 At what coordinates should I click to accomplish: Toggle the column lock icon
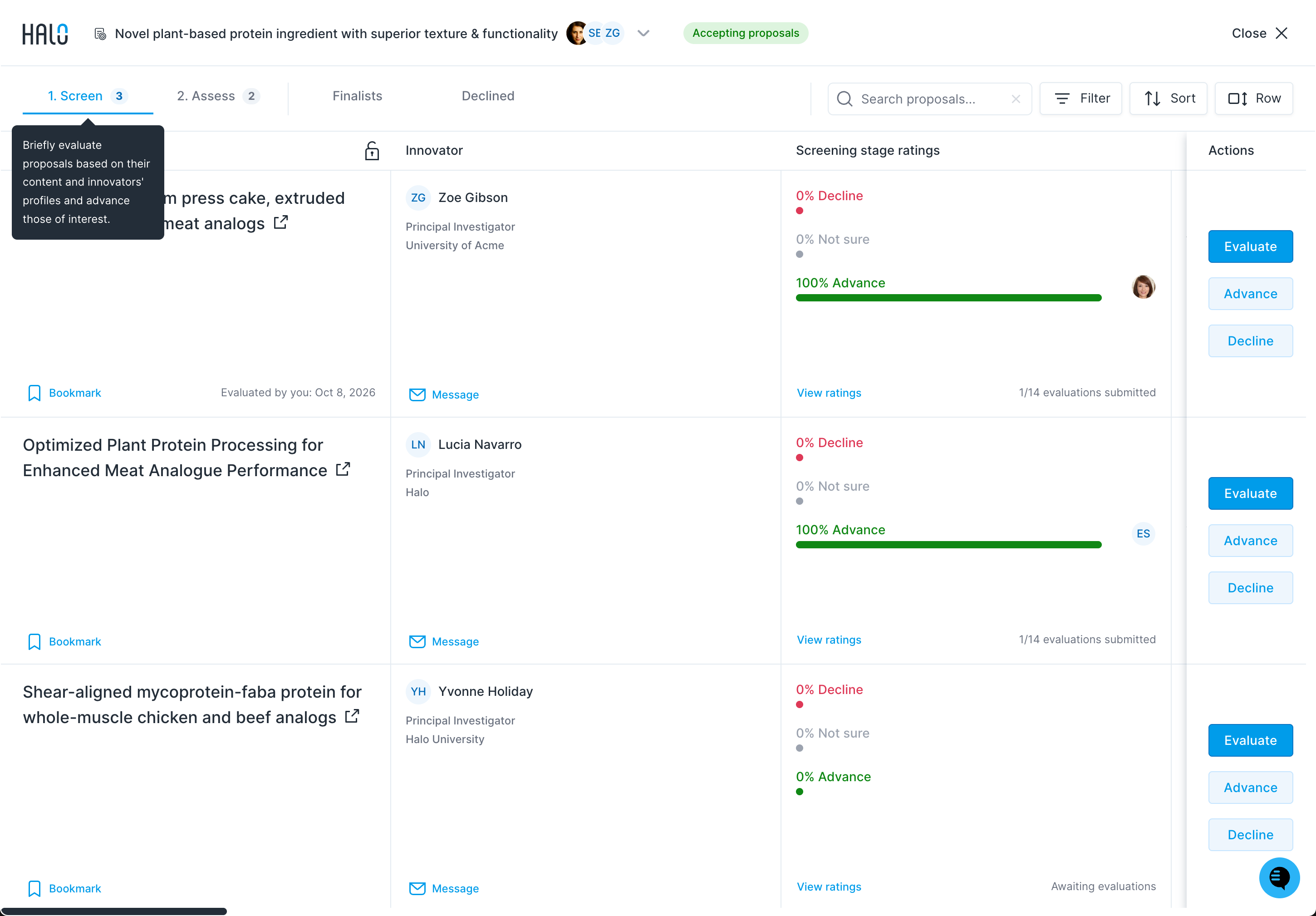(372, 151)
